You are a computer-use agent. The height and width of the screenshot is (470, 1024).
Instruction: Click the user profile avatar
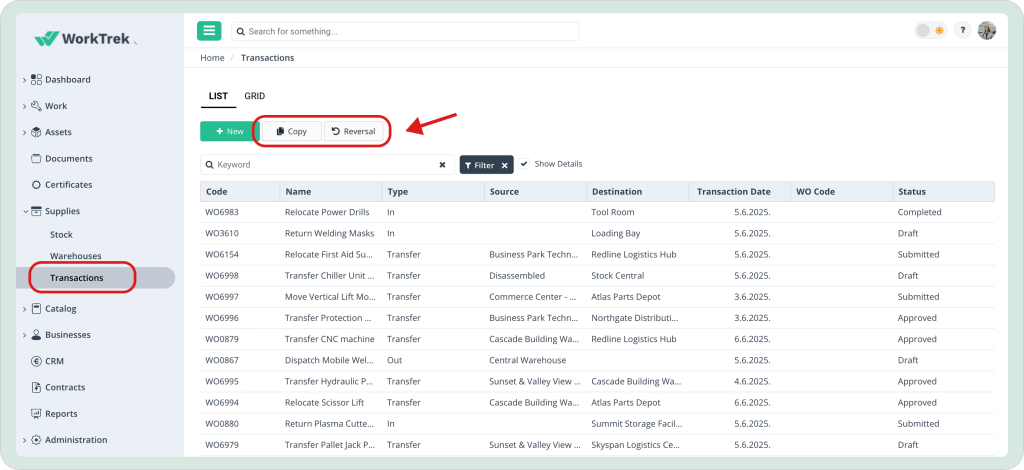pos(986,31)
